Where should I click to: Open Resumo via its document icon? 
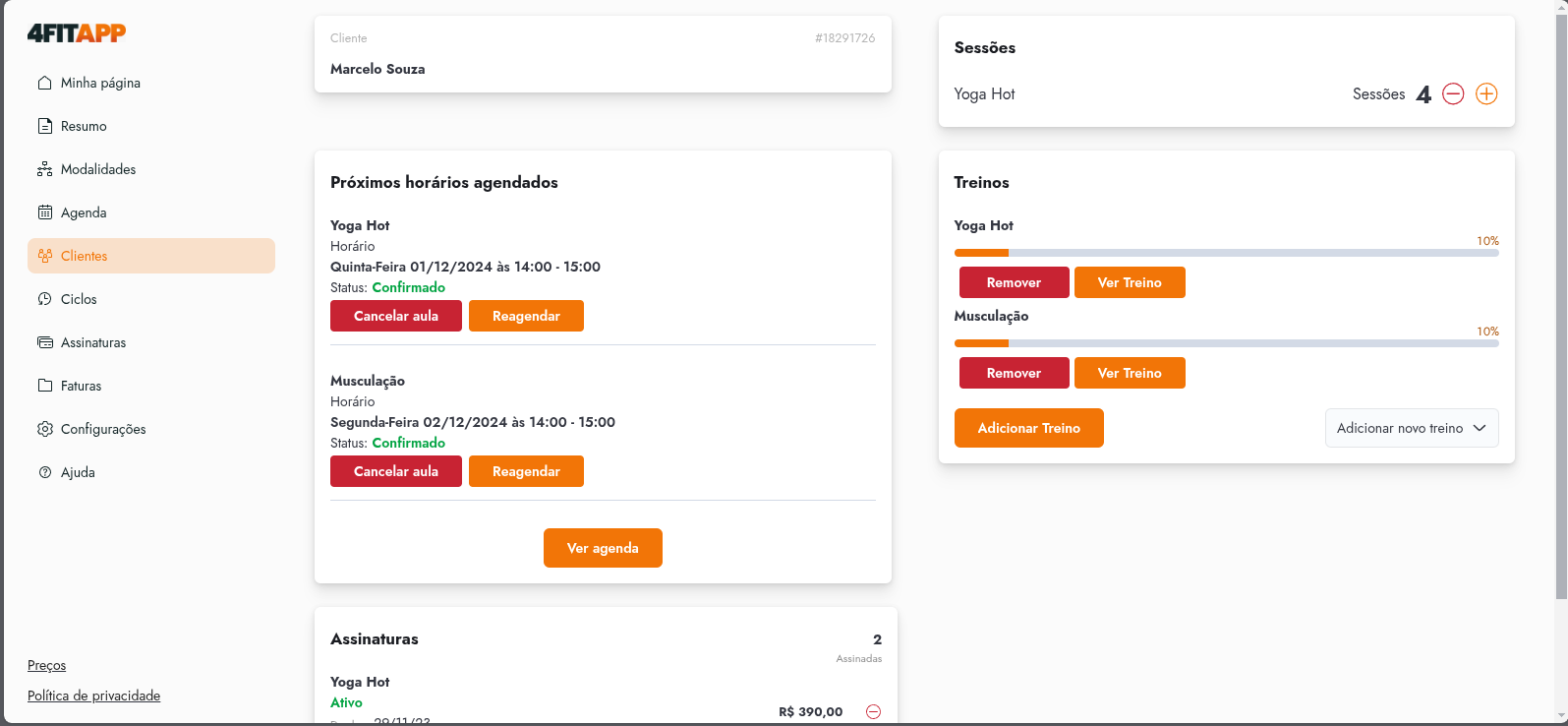point(44,126)
